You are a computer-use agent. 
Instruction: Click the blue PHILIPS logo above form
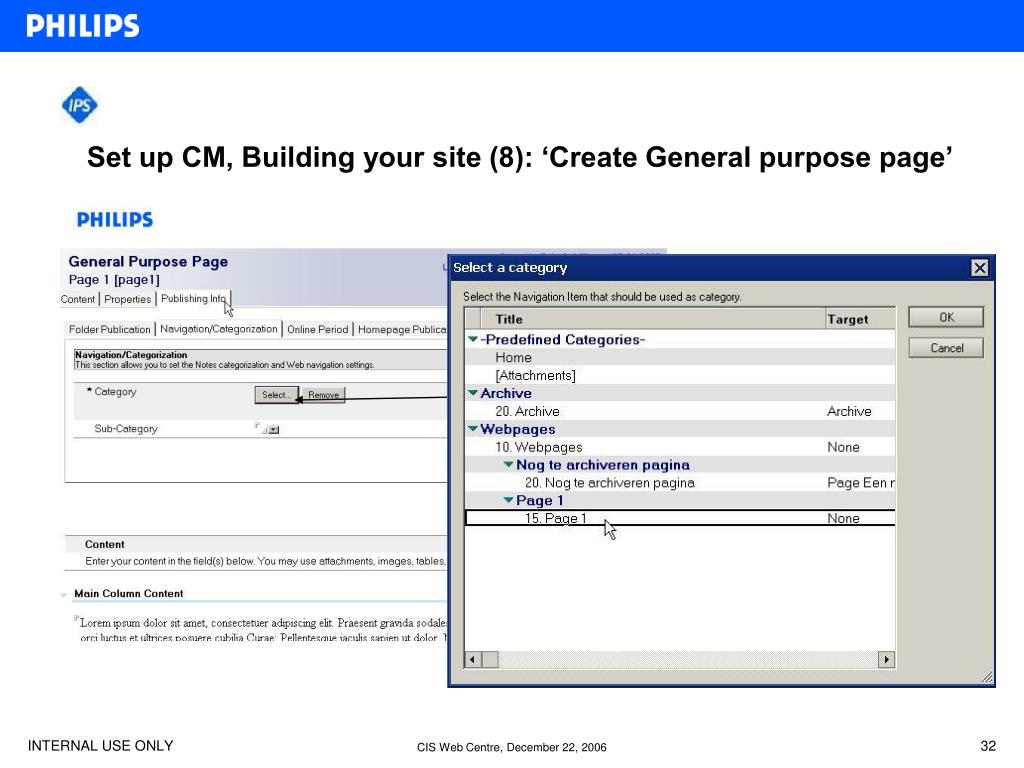pos(115,219)
